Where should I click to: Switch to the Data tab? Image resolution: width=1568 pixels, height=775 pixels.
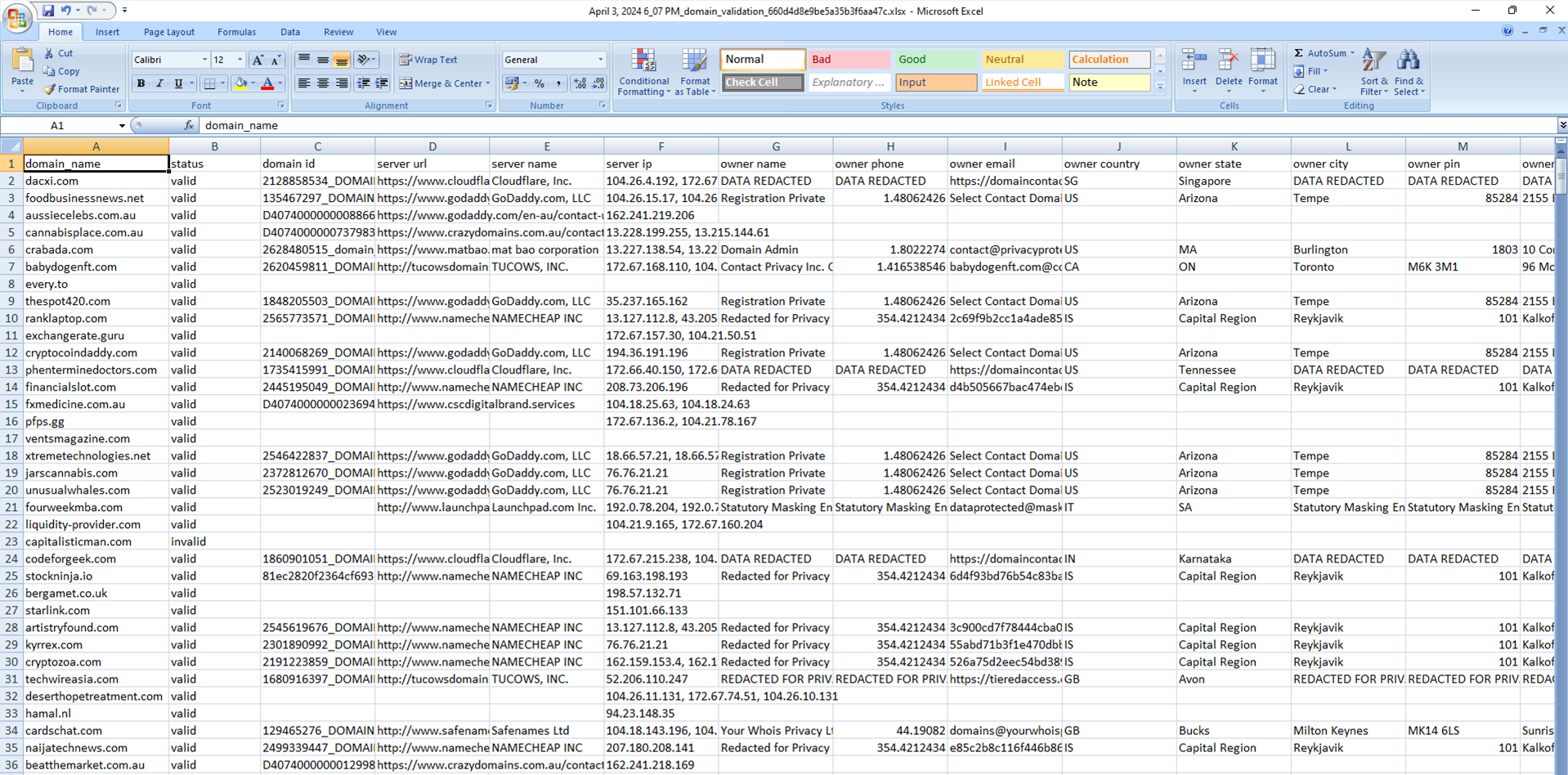coord(290,32)
